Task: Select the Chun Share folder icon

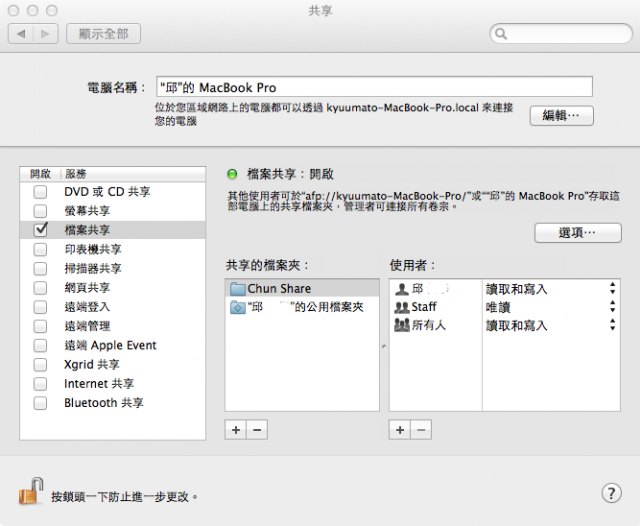Action: click(x=238, y=289)
